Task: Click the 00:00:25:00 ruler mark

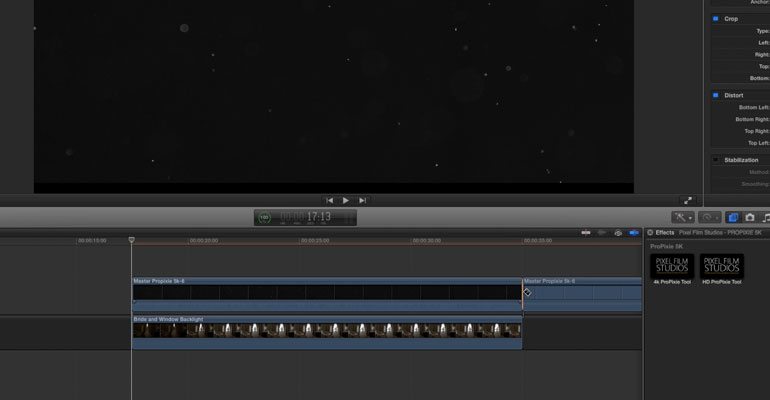Action: [x=315, y=241]
